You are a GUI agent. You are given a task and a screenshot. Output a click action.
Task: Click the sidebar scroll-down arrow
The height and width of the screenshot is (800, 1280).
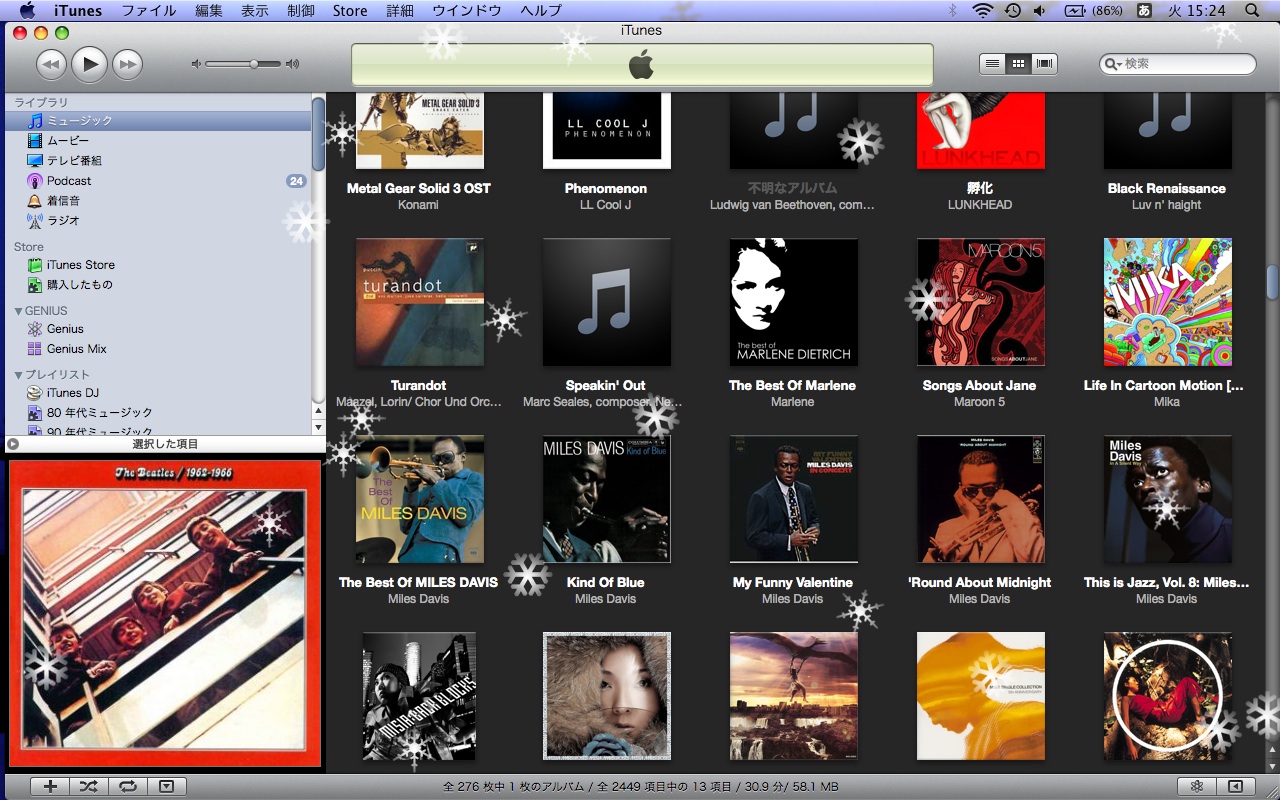[x=319, y=426]
